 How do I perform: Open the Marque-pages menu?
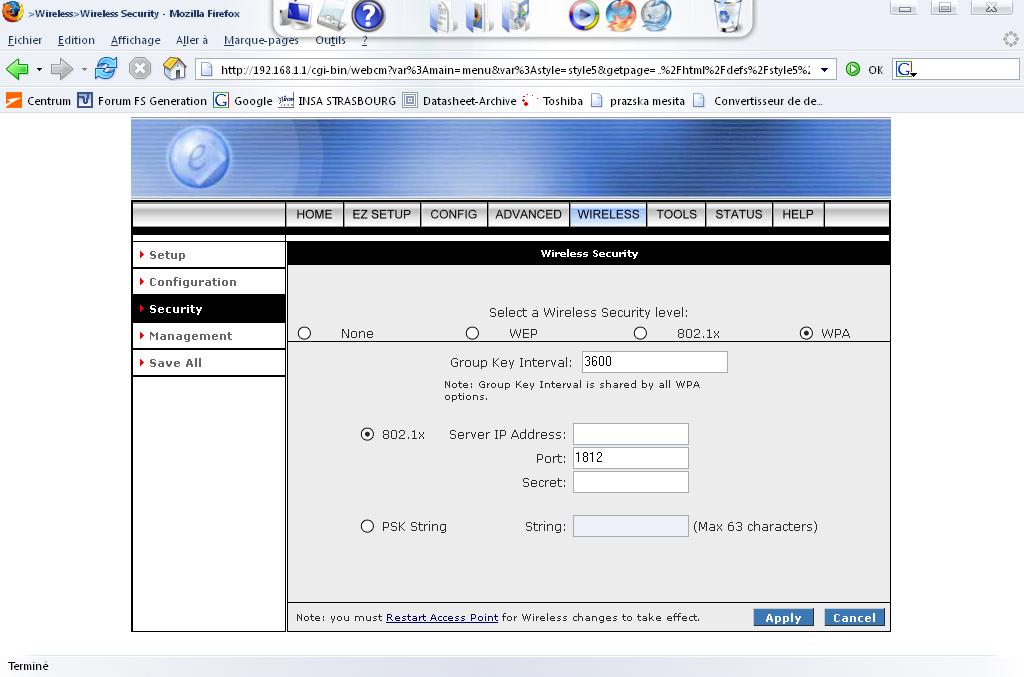[261, 40]
